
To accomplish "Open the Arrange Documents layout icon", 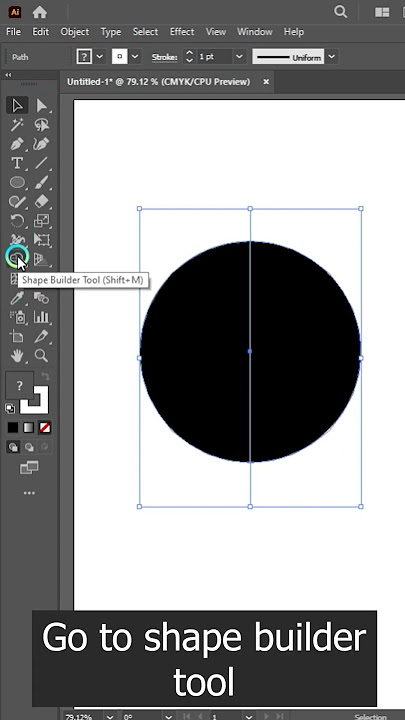I will [382, 12].
